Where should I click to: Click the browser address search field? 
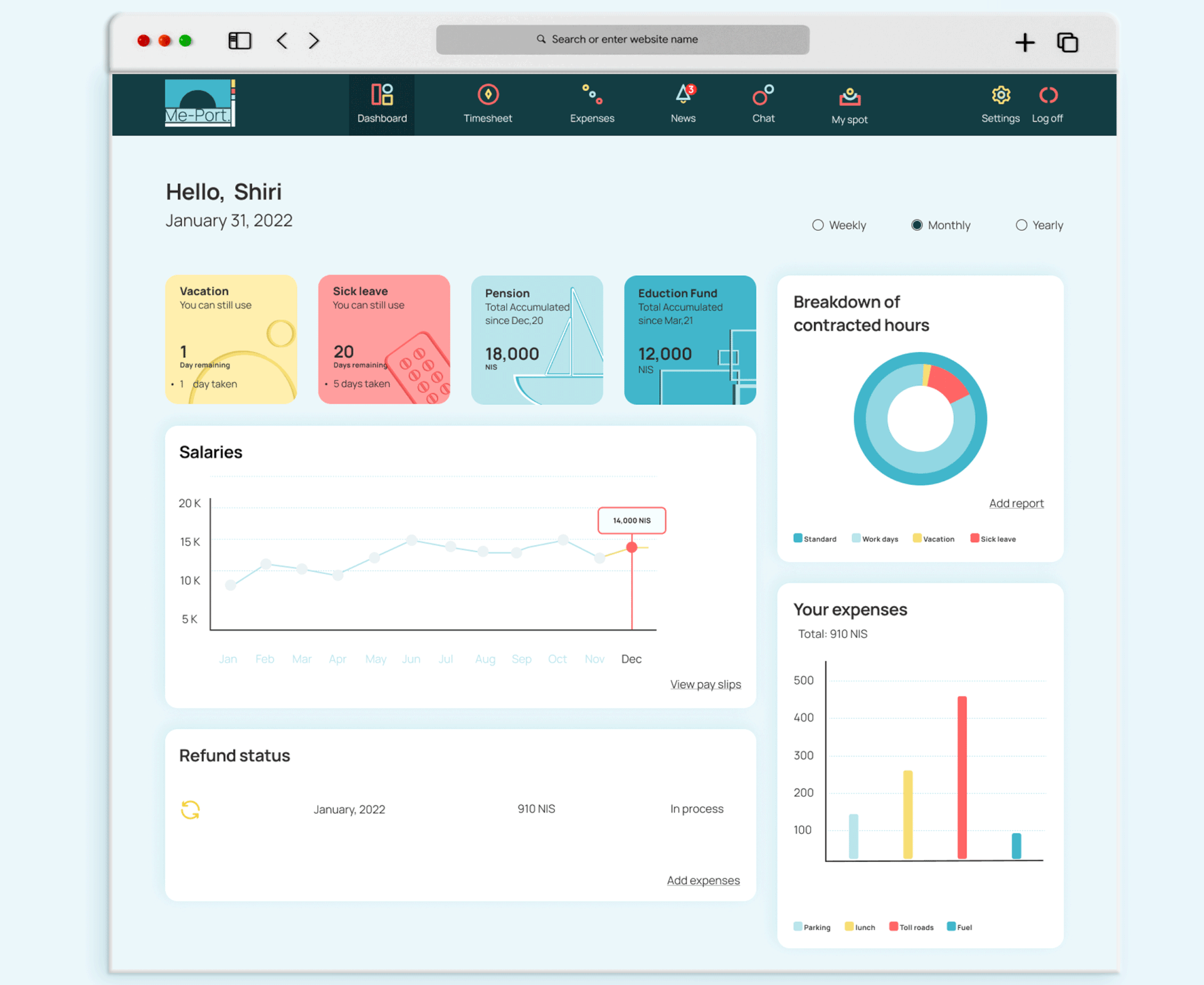pyautogui.click(x=622, y=40)
